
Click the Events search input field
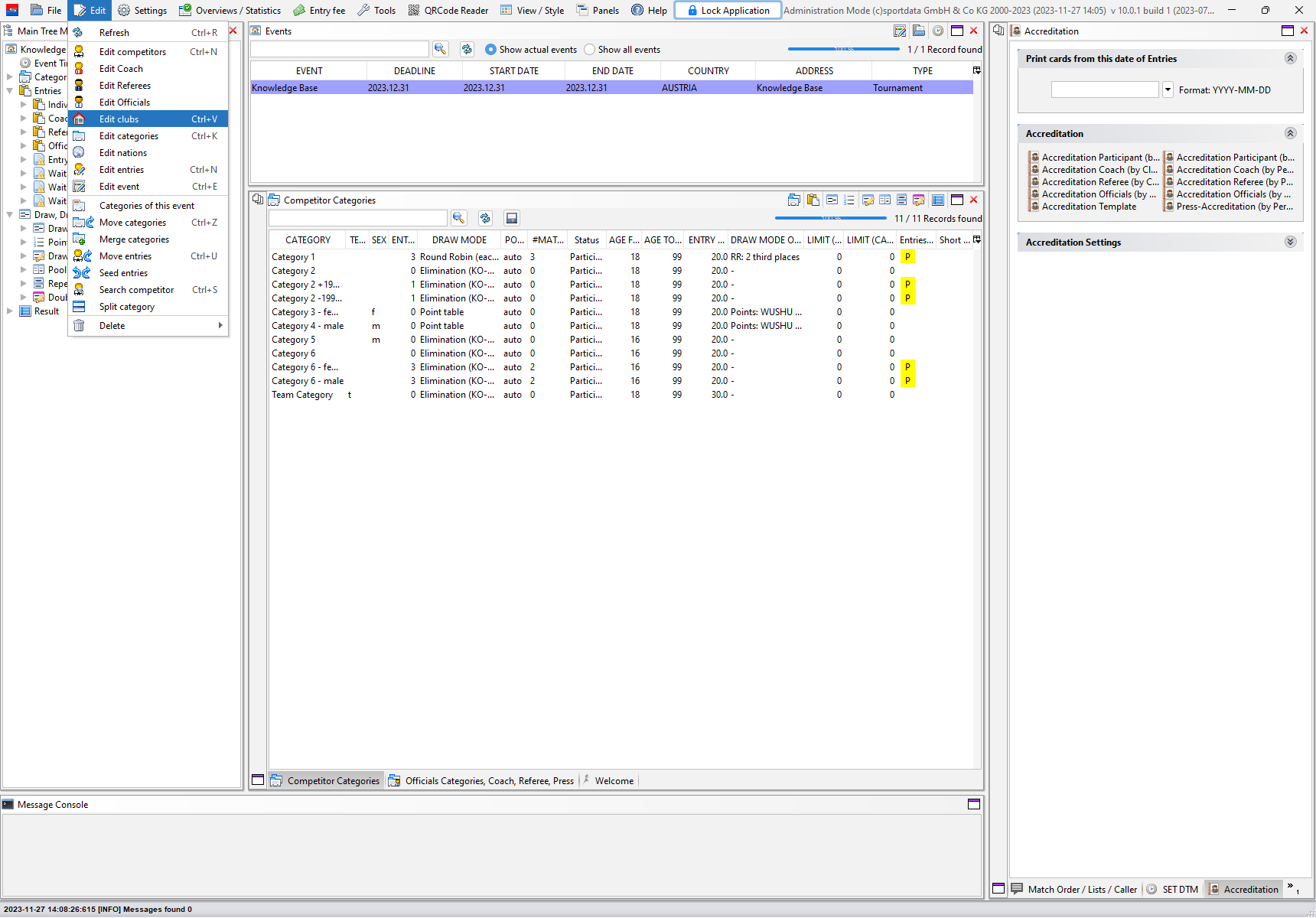pos(340,49)
